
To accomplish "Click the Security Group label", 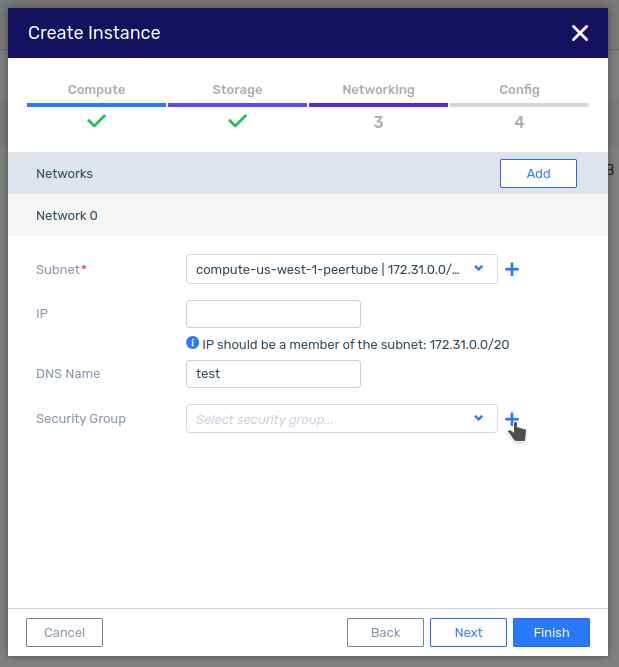I will (81, 419).
